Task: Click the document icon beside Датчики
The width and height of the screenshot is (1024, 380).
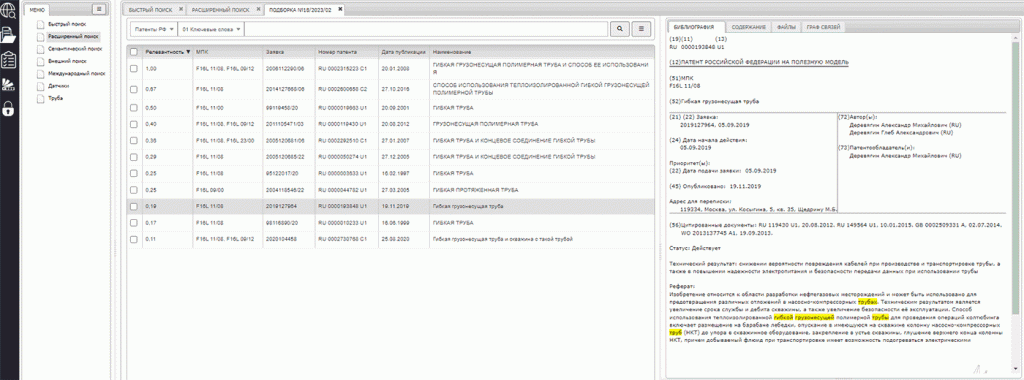Action: (41, 86)
